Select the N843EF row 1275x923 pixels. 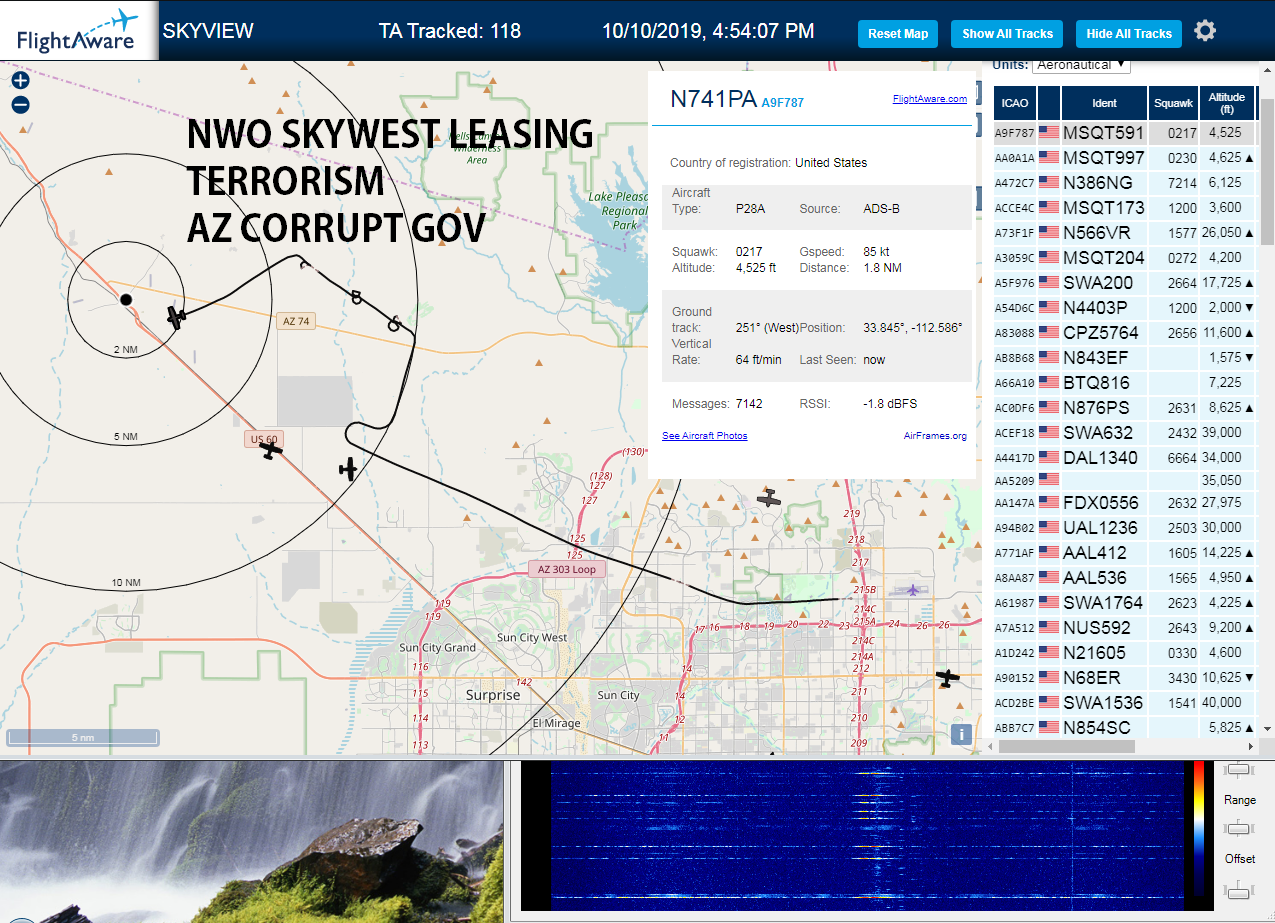(1125, 357)
